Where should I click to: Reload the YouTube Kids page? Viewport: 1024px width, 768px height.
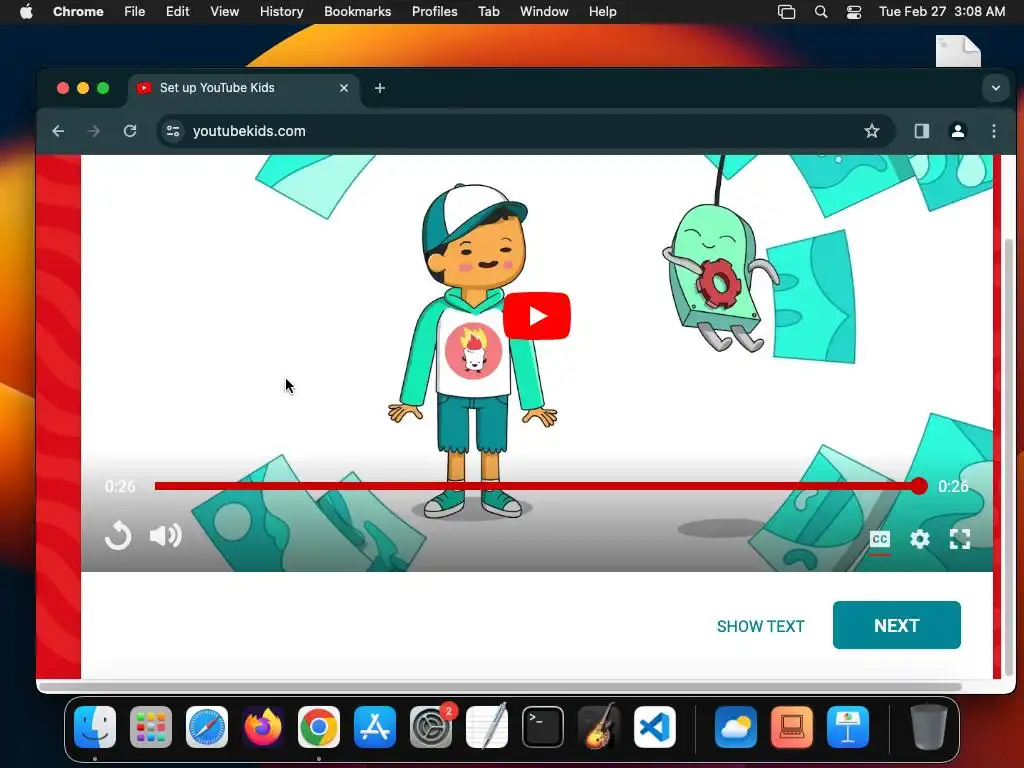[x=130, y=131]
